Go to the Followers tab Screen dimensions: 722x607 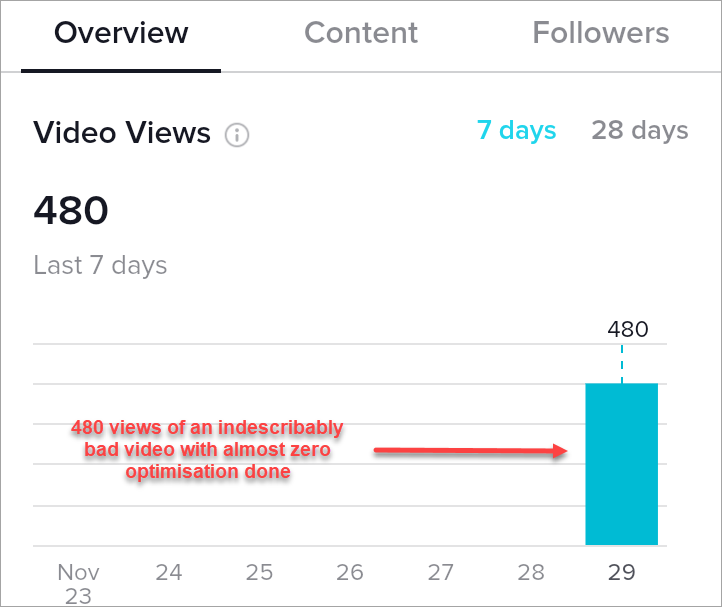601,33
